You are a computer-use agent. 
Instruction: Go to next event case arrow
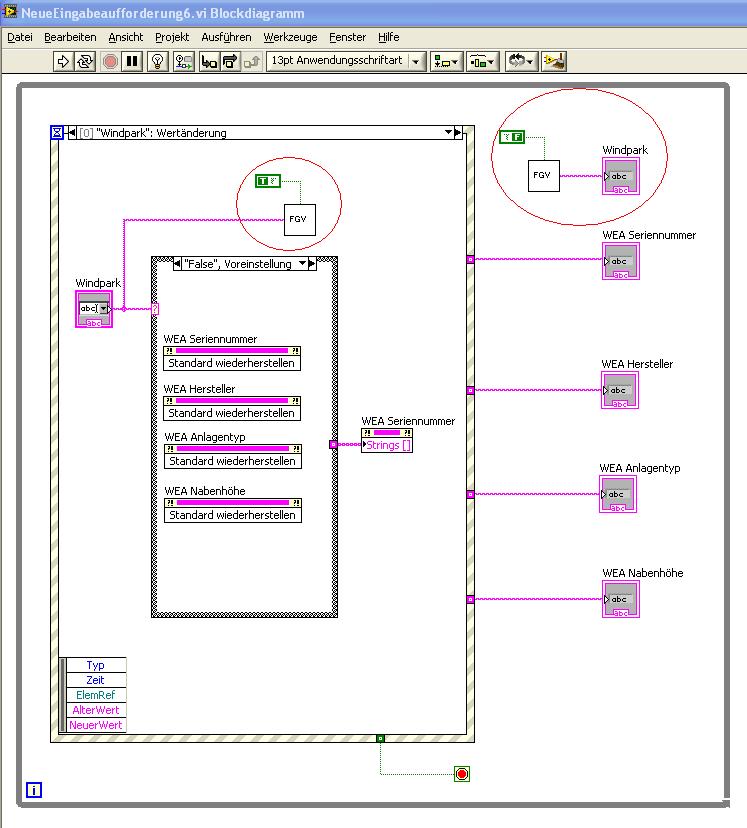458,132
